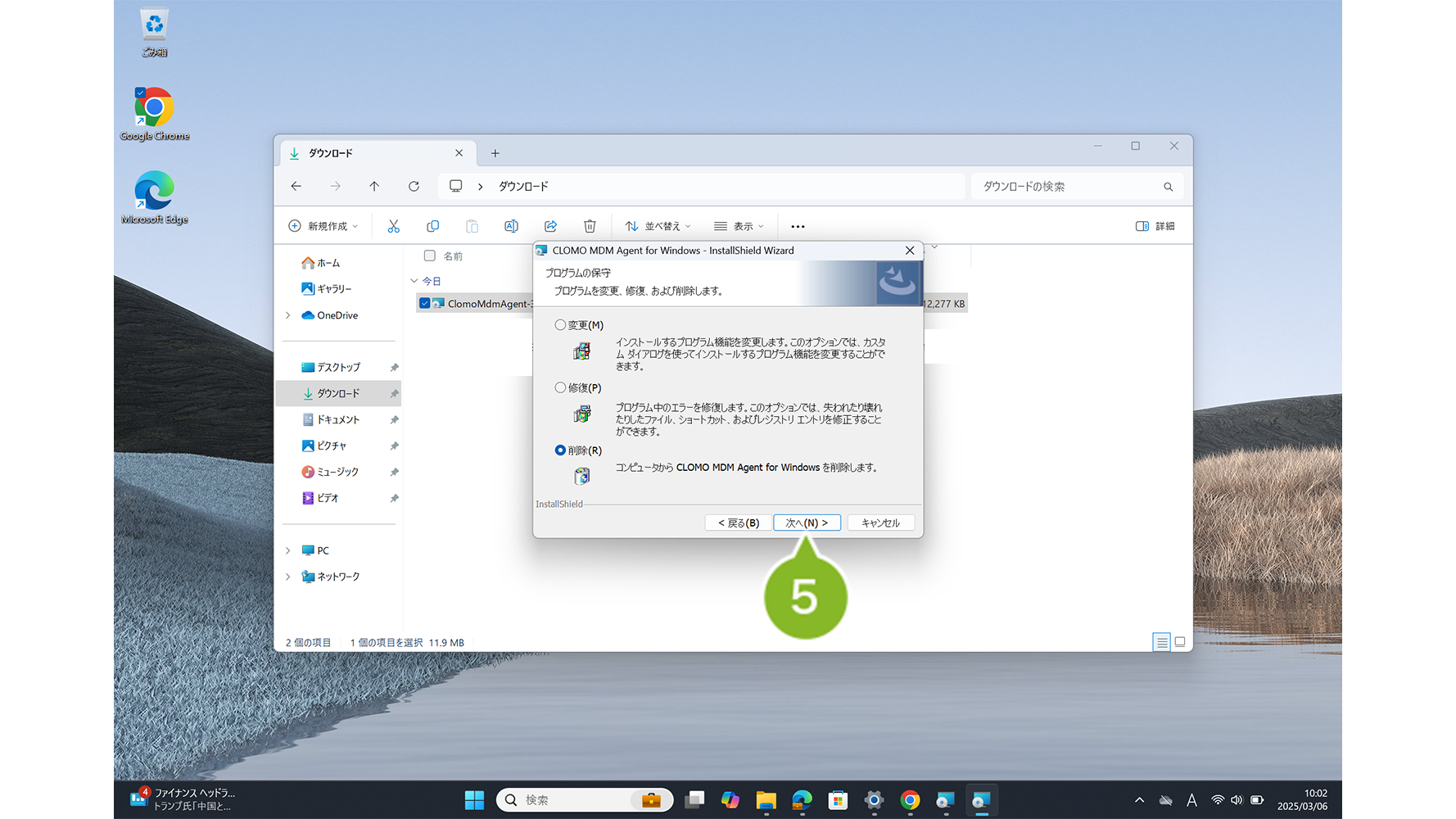Viewport: 1456px width, 819px height.
Task: Open the clock and date panel
Action: point(1303,800)
